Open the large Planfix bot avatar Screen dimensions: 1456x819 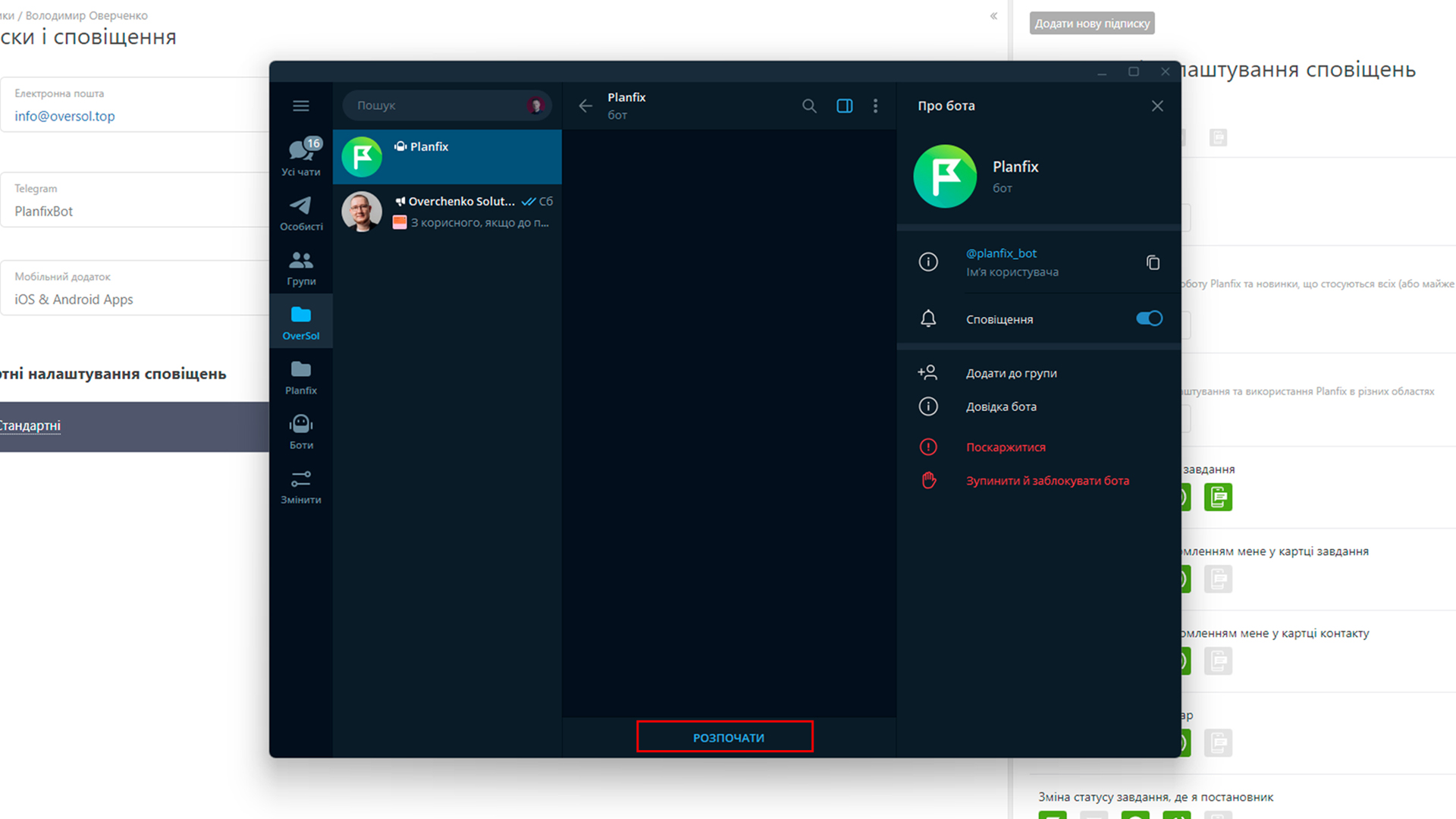click(x=945, y=176)
